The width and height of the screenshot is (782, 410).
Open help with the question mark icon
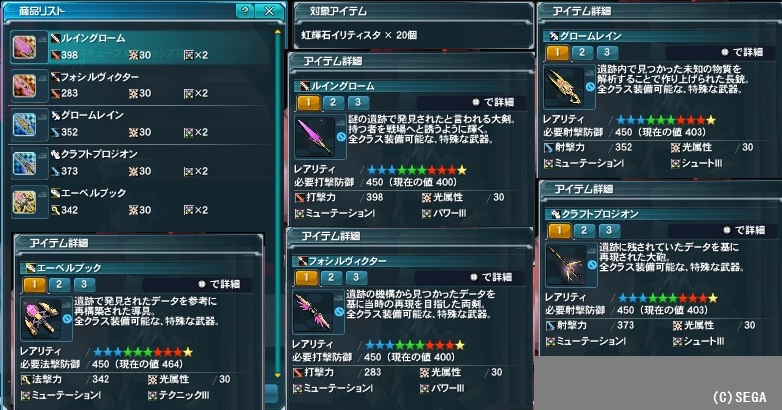click(244, 11)
